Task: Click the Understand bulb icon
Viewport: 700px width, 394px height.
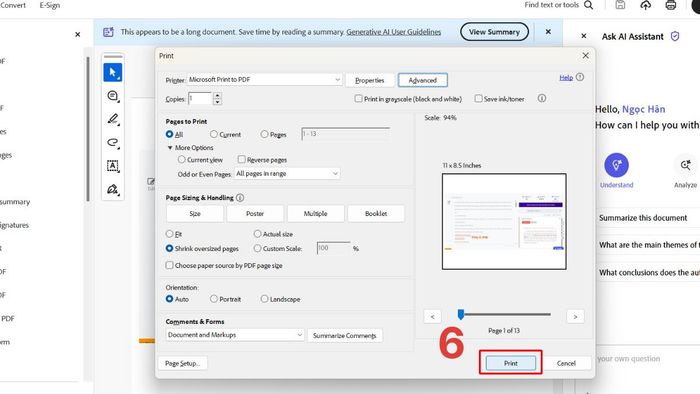Action: [x=617, y=165]
